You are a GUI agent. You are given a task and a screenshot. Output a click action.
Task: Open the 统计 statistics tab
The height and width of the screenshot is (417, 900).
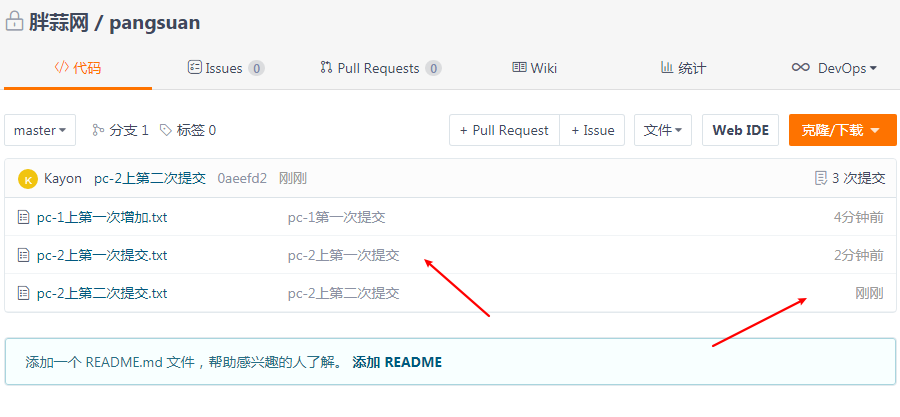click(683, 68)
